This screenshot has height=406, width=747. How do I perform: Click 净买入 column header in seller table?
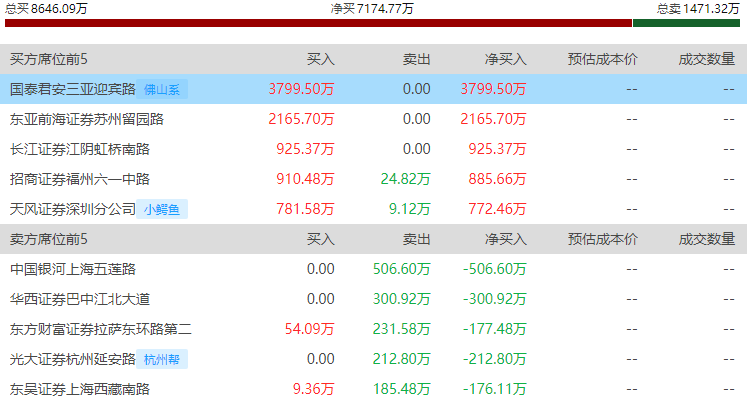click(505, 239)
